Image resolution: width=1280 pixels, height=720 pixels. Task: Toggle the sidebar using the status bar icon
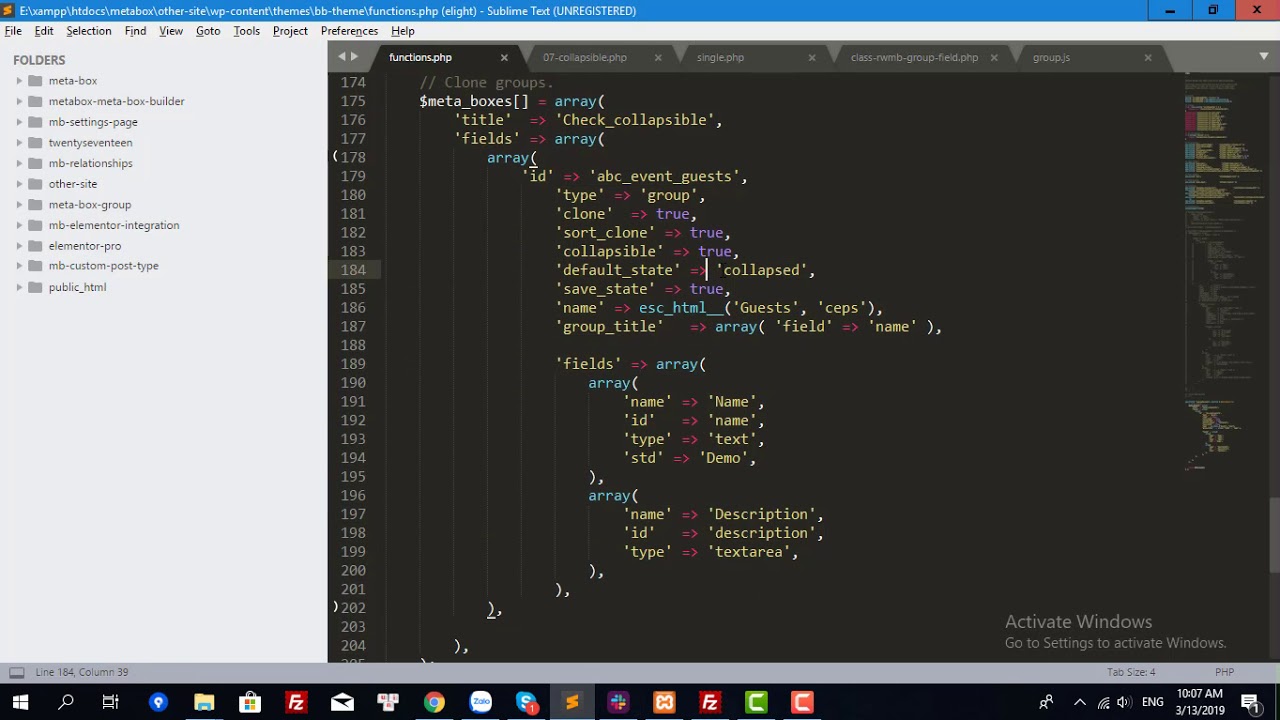17,672
